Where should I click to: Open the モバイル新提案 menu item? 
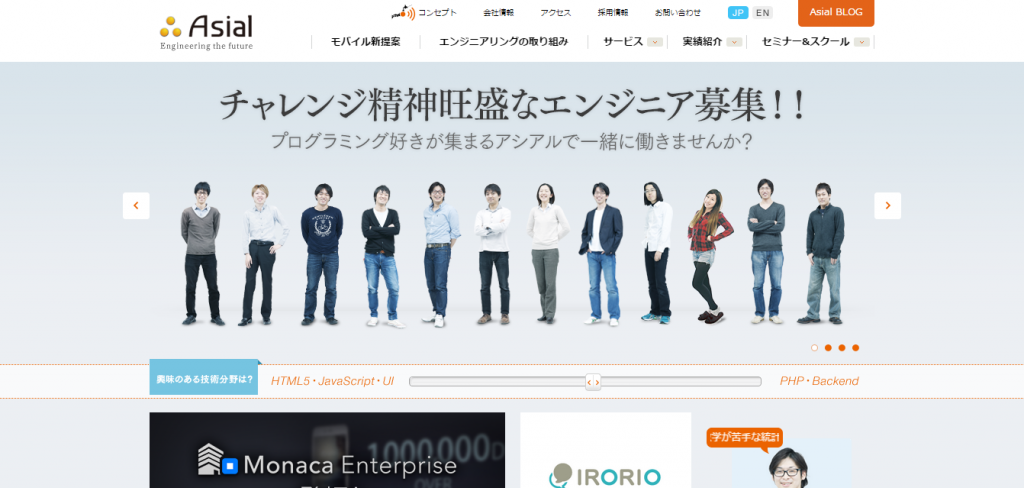366,42
